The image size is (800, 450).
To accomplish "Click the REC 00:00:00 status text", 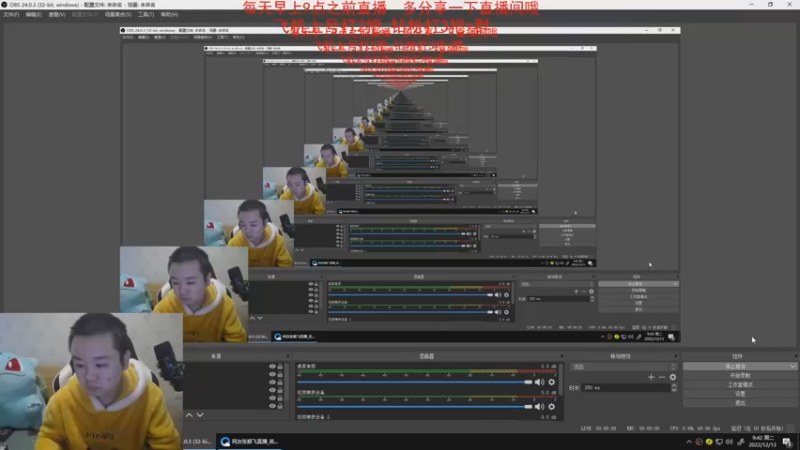I will tap(645, 429).
